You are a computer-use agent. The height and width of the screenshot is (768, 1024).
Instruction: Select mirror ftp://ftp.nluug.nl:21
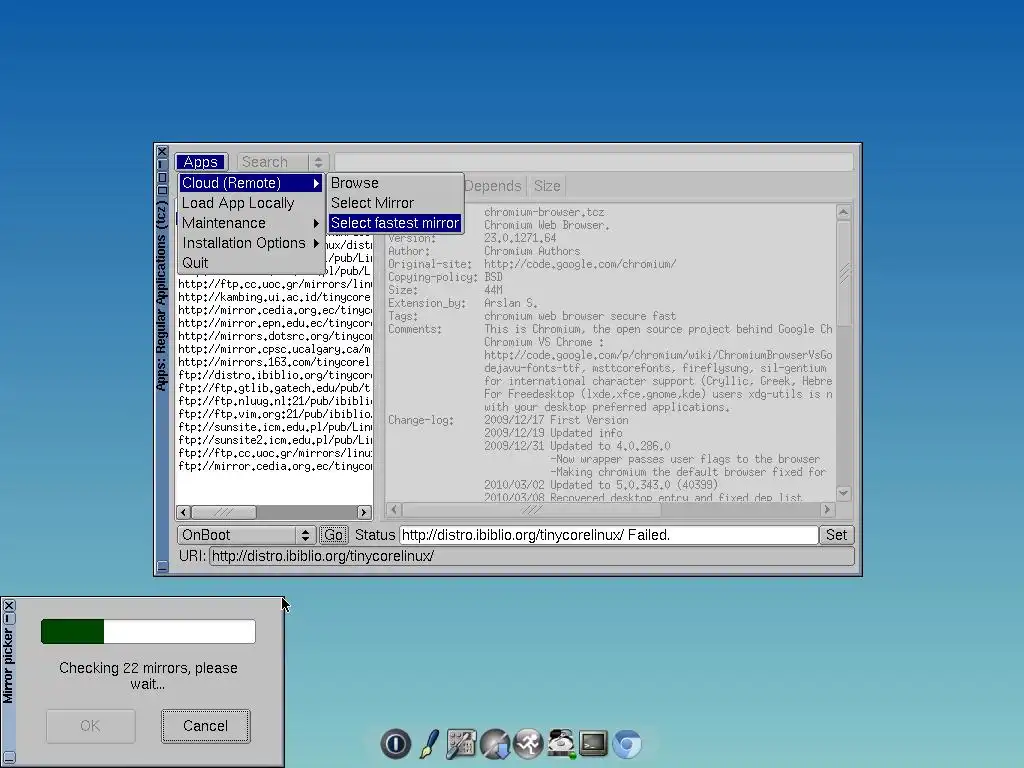pyautogui.click(x=274, y=401)
